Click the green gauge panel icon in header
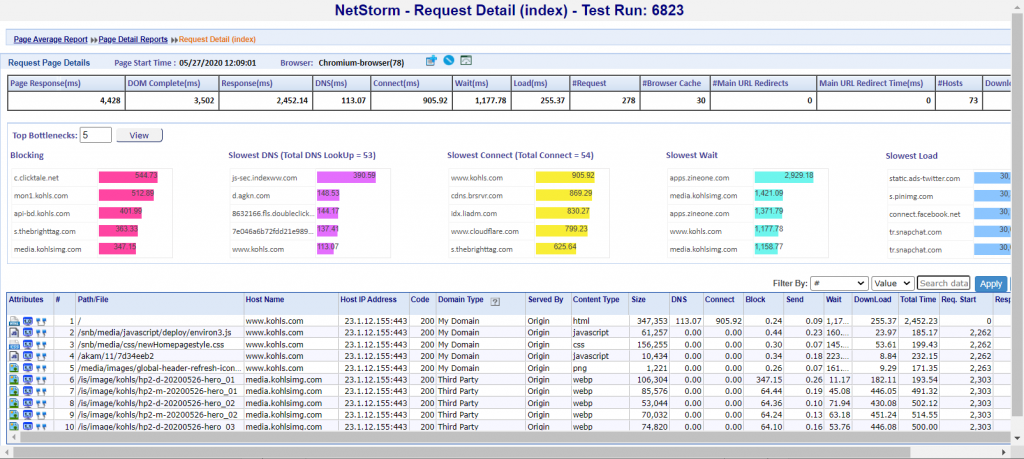This screenshot has width=1024, height=459. tap(466, 61)
